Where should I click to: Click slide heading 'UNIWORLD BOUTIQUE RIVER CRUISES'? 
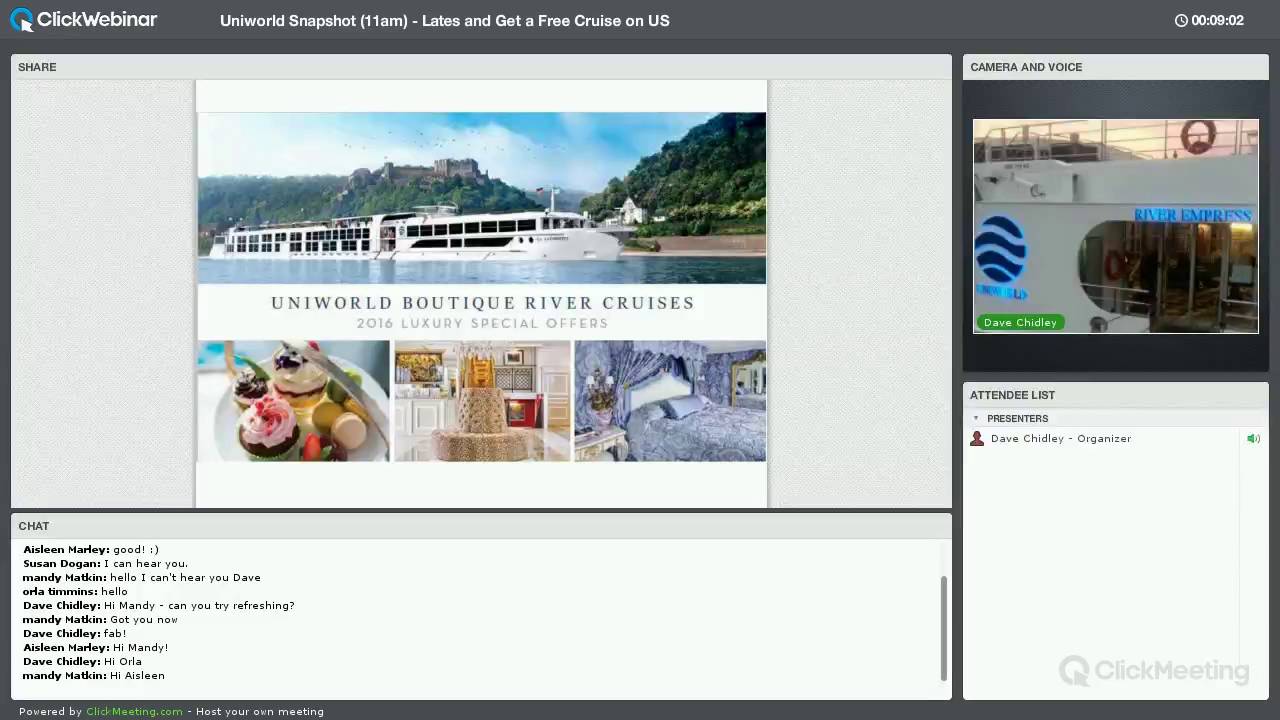(482, 303)
